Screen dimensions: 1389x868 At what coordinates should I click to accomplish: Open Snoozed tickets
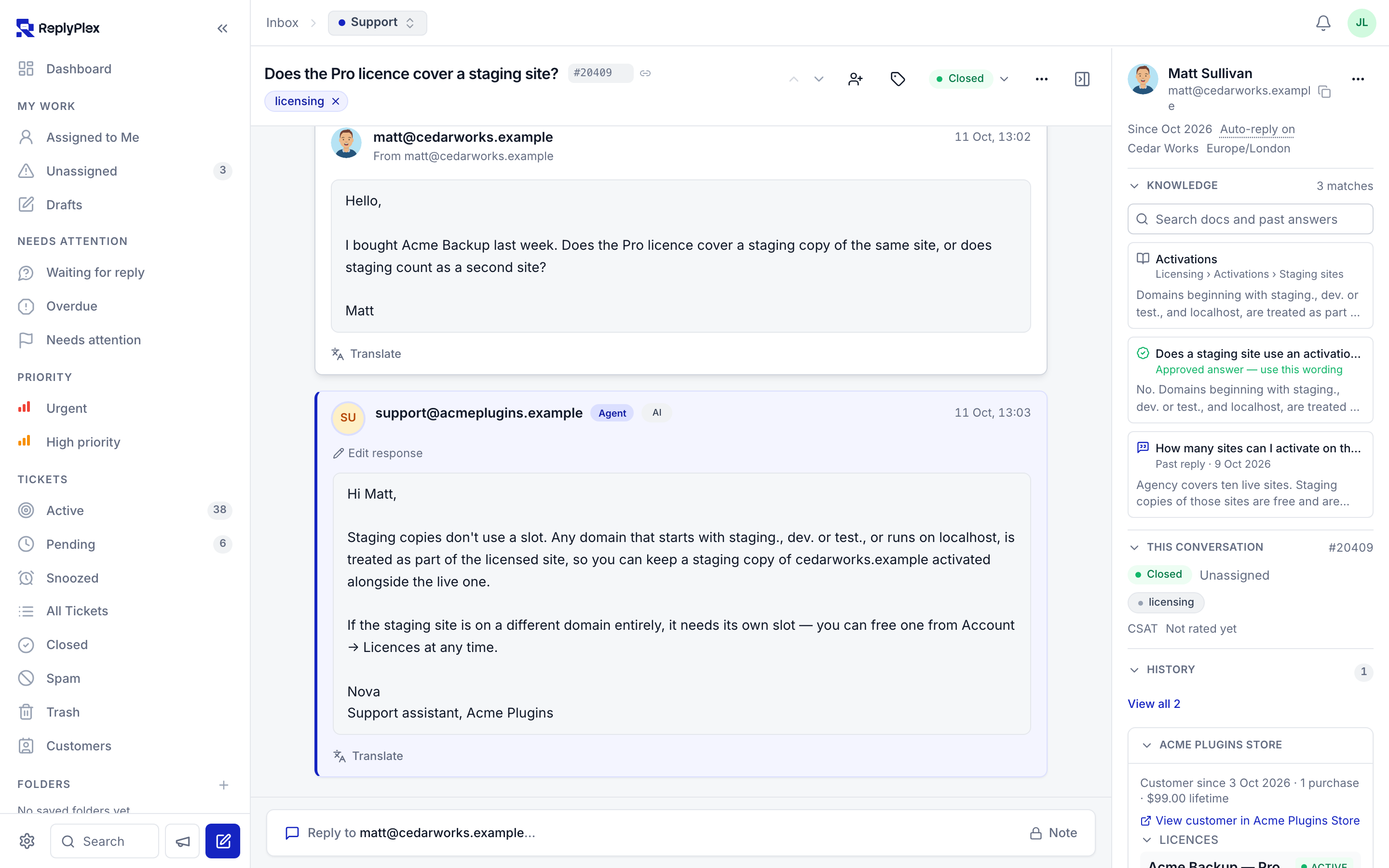[x=124, y=578]
